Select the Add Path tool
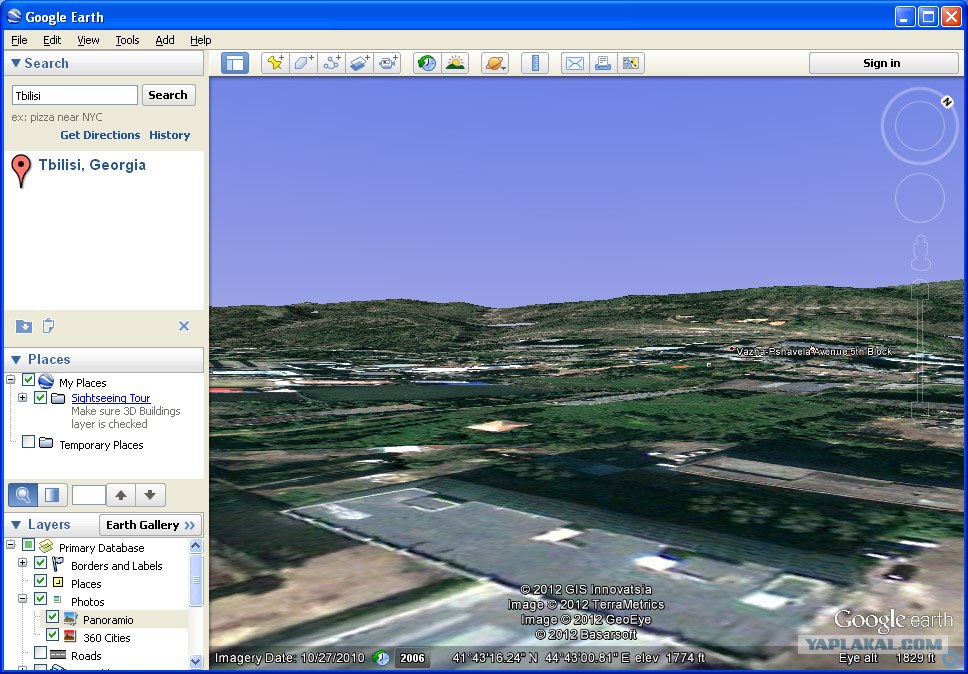This screenshot has width=968, height=674. [332, 63]
